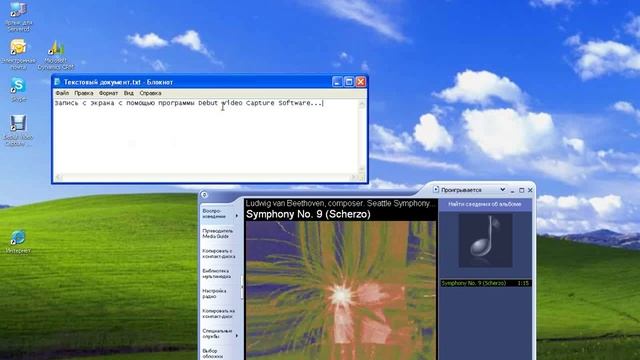Close the Notepad window
640x360 pixels.
click(x=361, y=82)
